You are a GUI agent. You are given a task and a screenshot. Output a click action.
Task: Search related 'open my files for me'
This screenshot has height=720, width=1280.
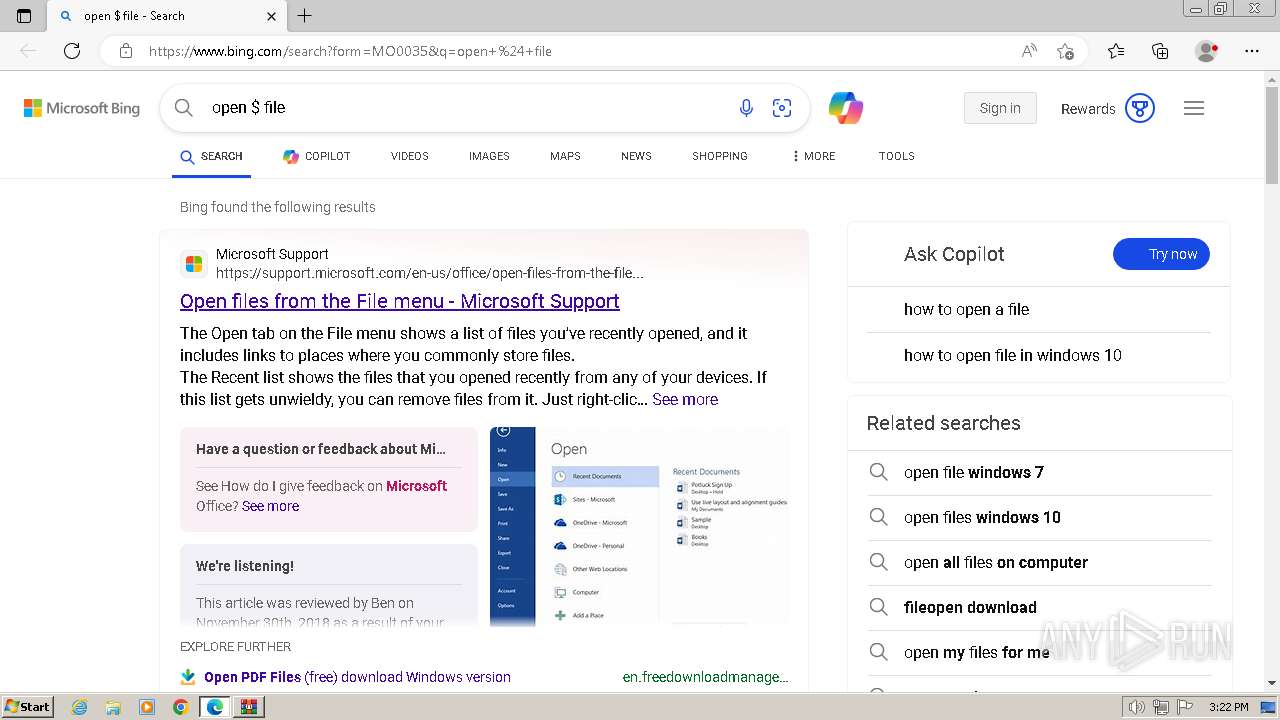[x=977, y=652]
